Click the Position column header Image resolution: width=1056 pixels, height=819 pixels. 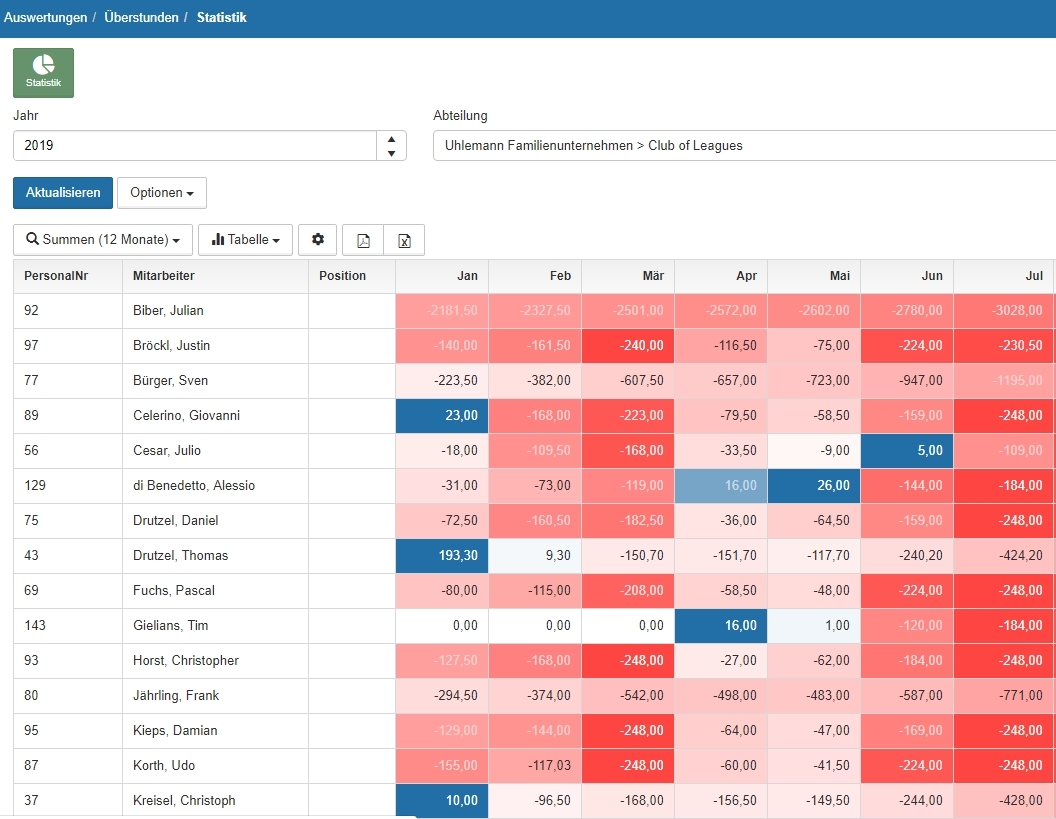[342, 276]
